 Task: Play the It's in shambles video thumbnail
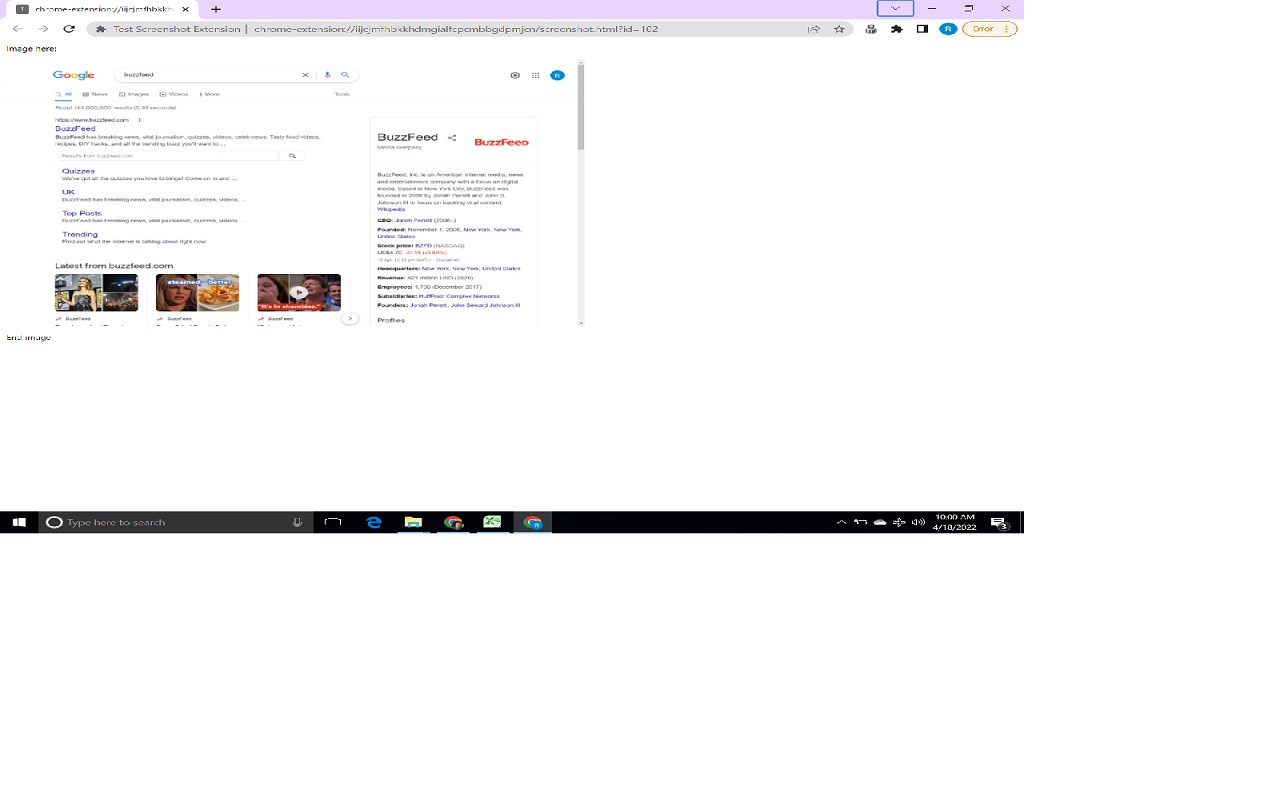click(x=299, y=292)
